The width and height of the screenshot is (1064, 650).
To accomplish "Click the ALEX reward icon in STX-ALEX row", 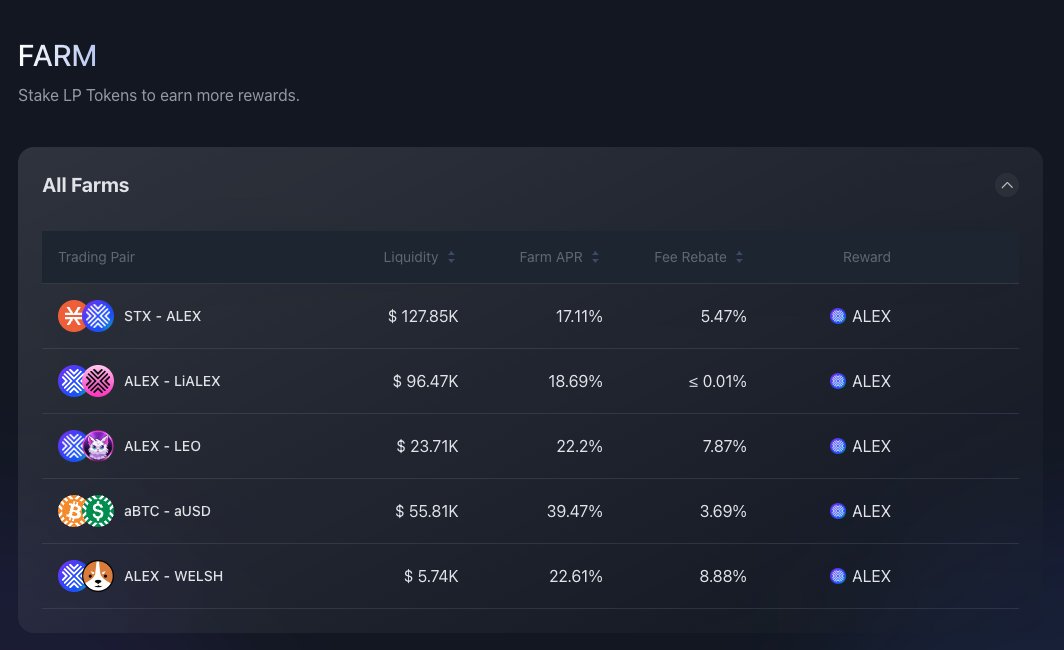I will coord(838,316).
